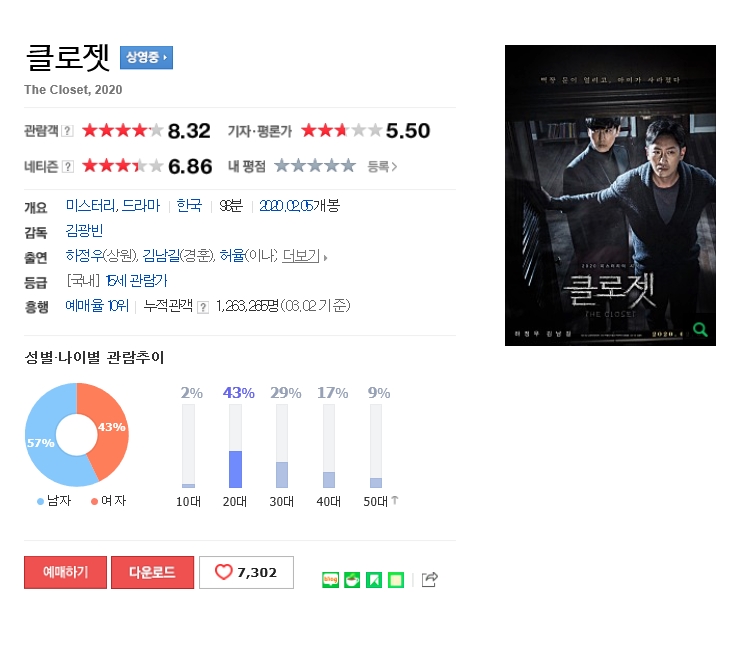The height and width of the screenshot is (649, 733).
Task: Click the green bookmark share icon
Action: click(x=374, y=580)
